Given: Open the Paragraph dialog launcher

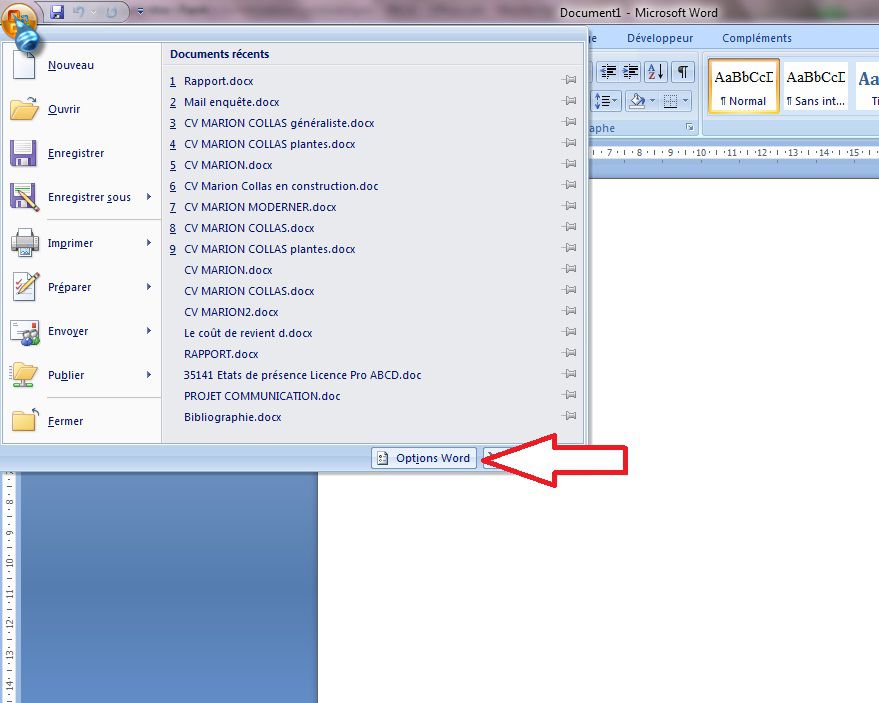Looking at the screenshot, I should point(689,129).
